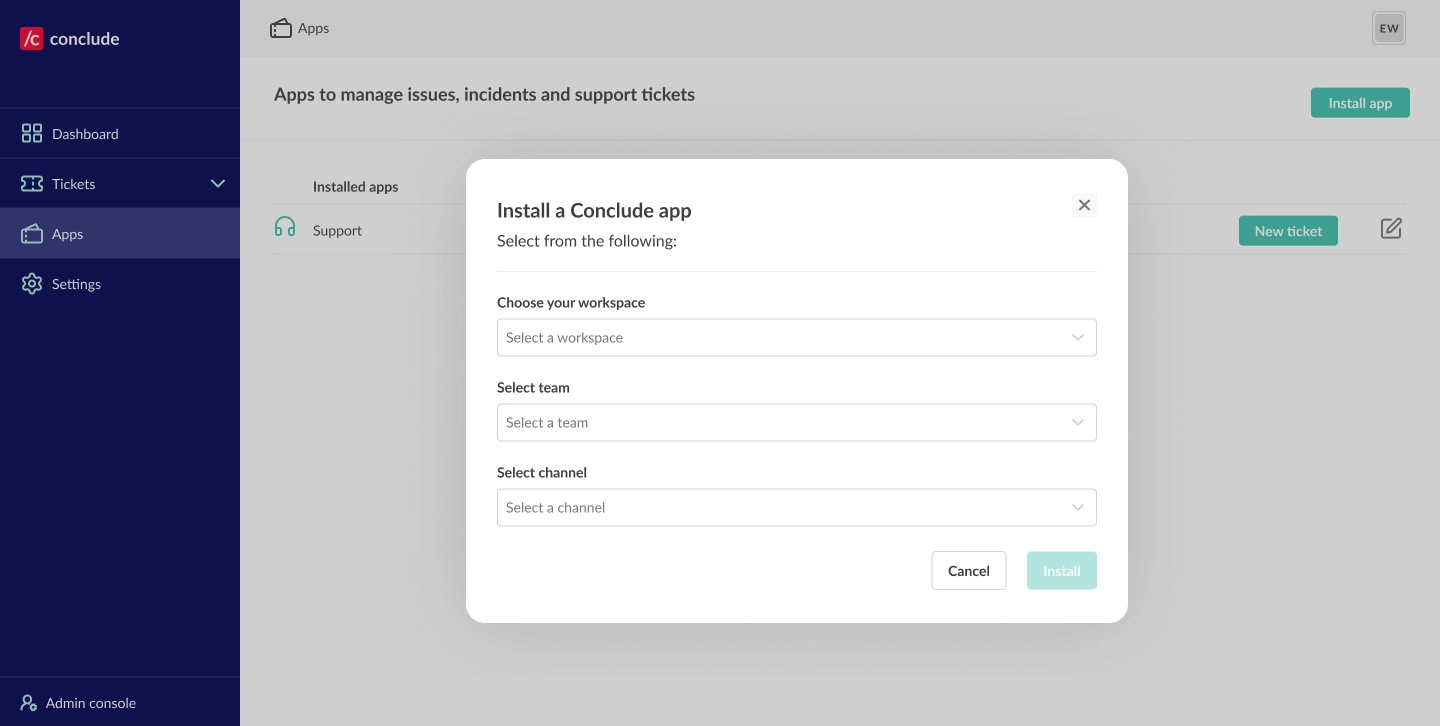1440x726 pixels.
Task: Go to Dashboard in the sidebar
Action: (x=85, y=134)
